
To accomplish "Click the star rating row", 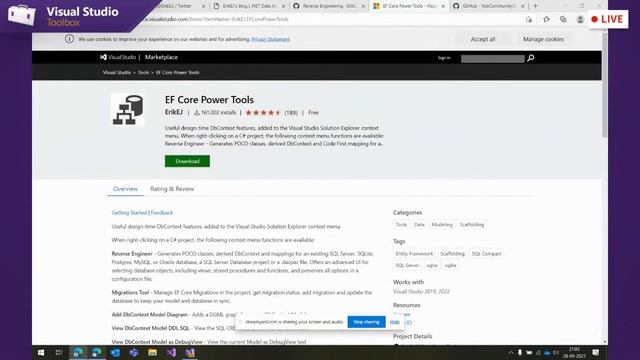I will [263, 113].
